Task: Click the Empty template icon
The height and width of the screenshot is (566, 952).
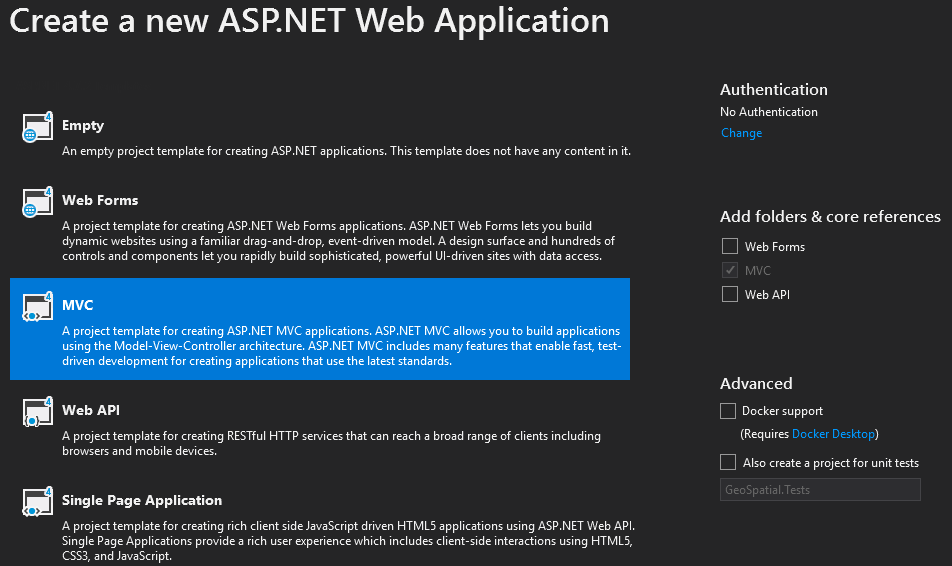Action: coord(38,127)
